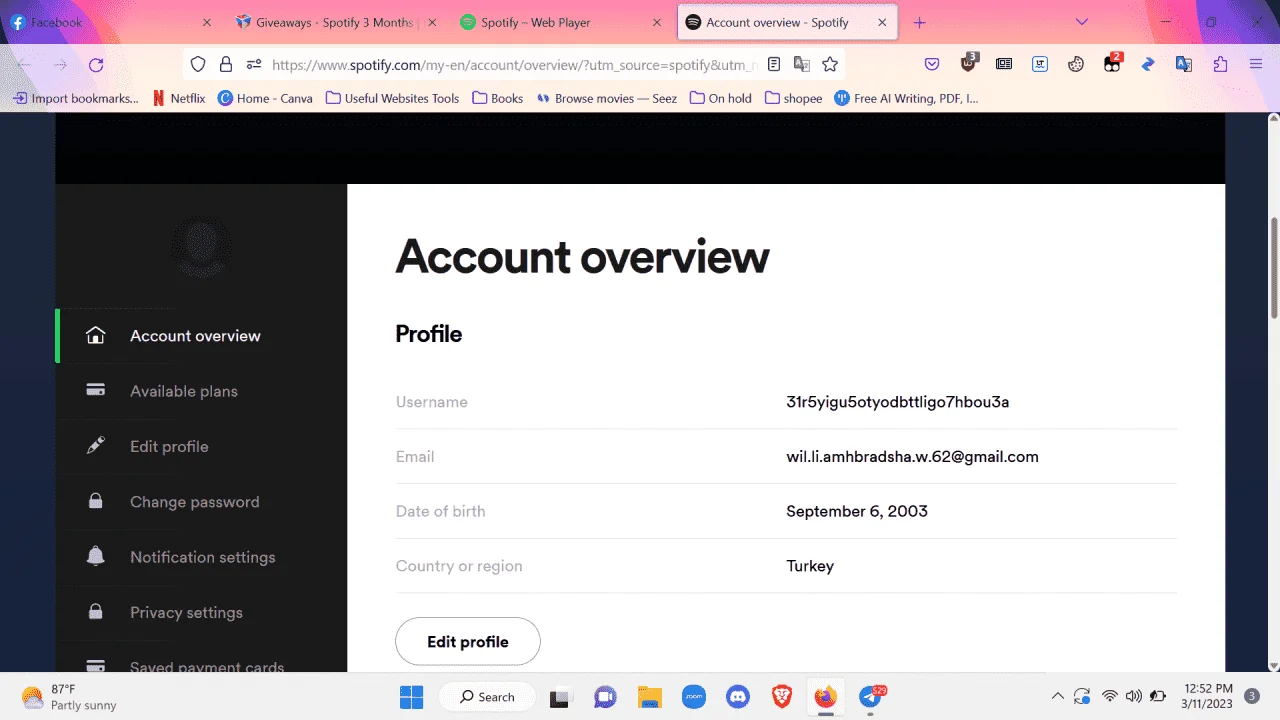Open the Books bookmark folder
This screenshot has height=720, width=1280.
point(498,98)
